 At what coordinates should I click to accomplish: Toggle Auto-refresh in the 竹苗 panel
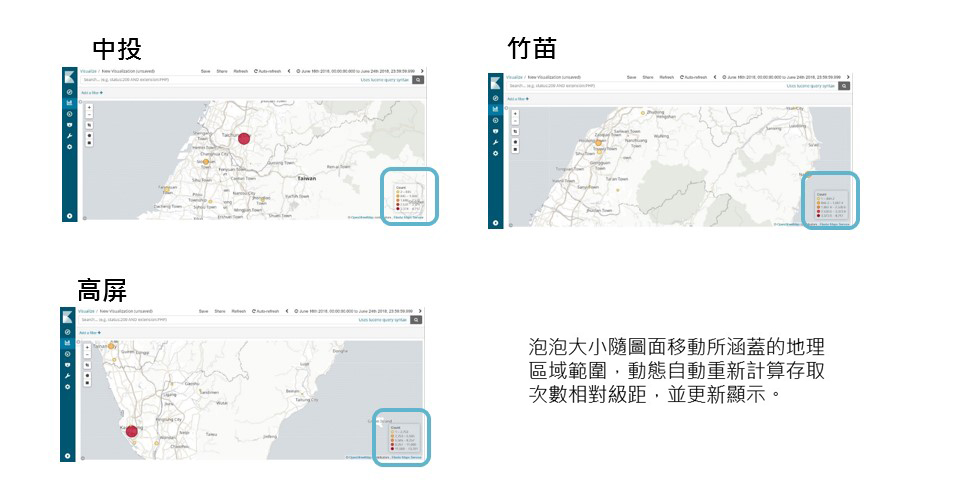(695, 77)
